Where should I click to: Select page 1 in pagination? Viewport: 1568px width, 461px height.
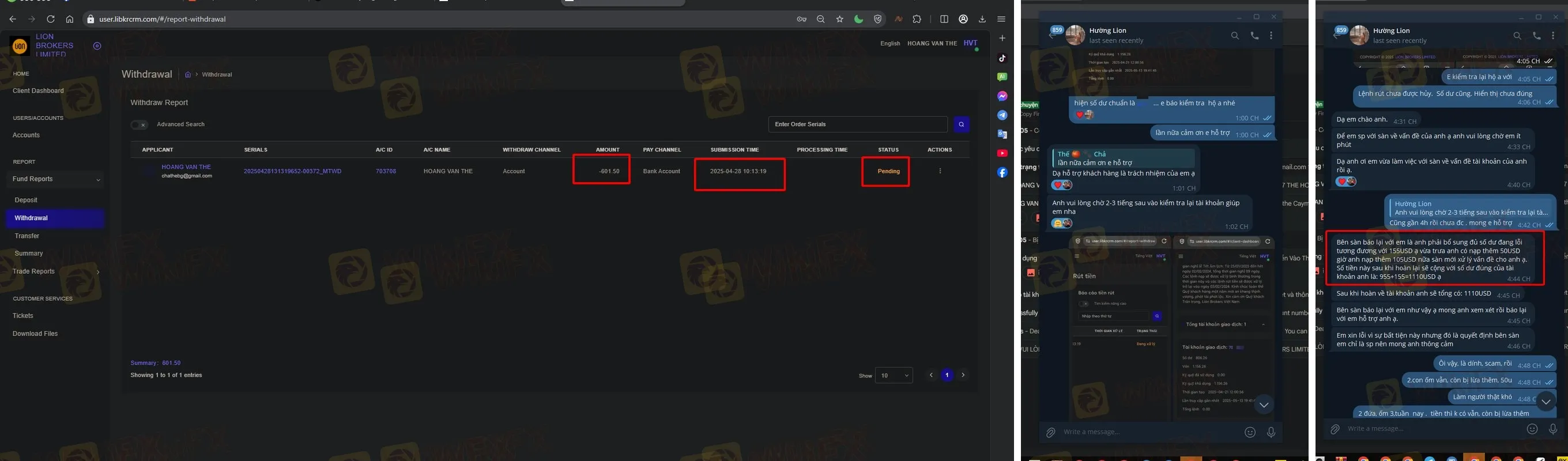click(947, 375)
